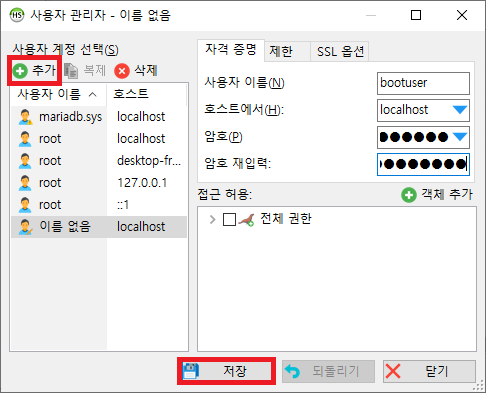The image size is (486, 393).
Task: Click the Clone user icon
Action: (71, 71)
